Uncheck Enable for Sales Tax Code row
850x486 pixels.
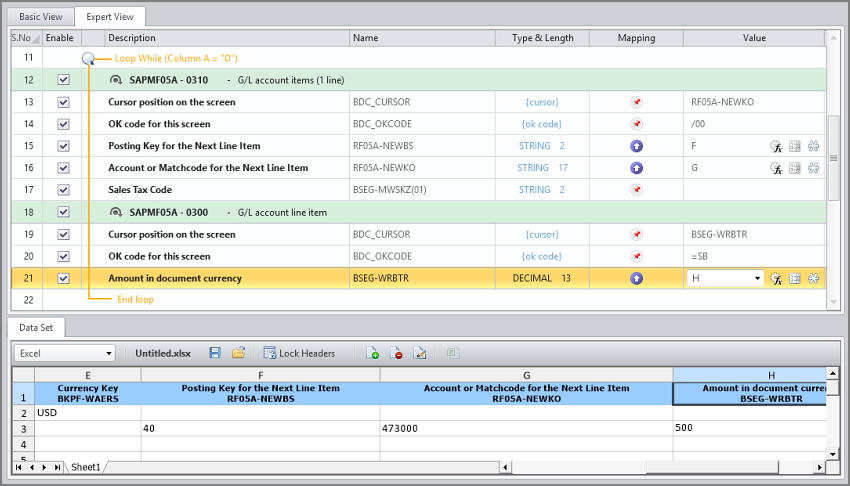[63, 190]
